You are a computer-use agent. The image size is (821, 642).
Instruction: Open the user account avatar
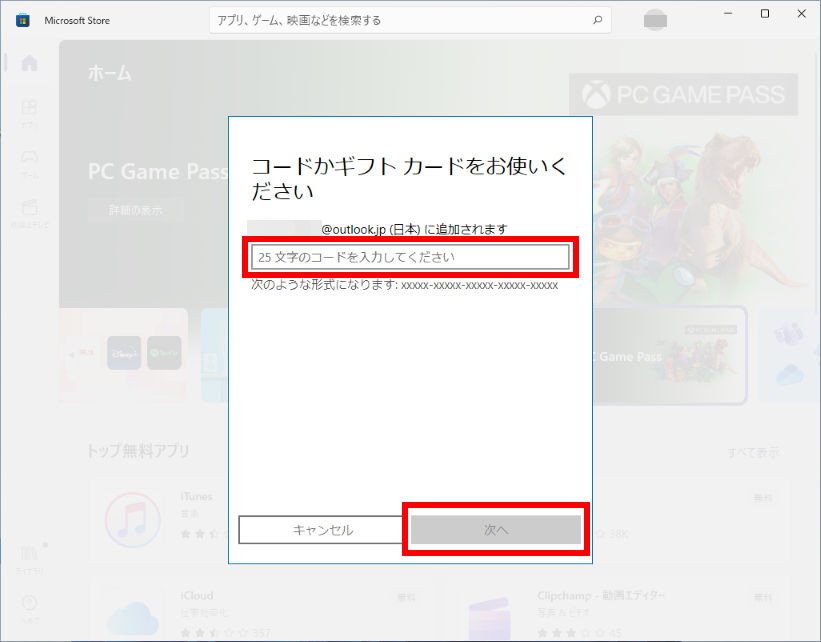(x=655, y=20)
